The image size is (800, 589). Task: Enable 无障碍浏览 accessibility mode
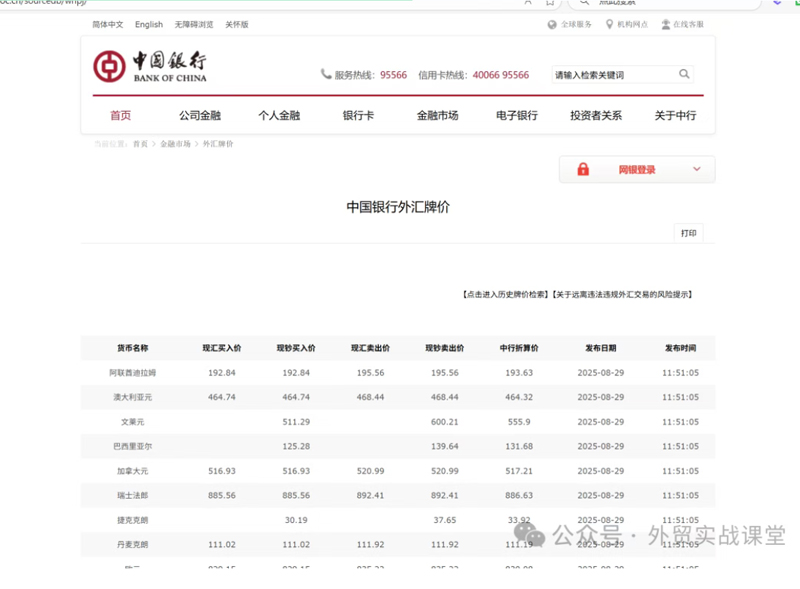pos(194,25)
